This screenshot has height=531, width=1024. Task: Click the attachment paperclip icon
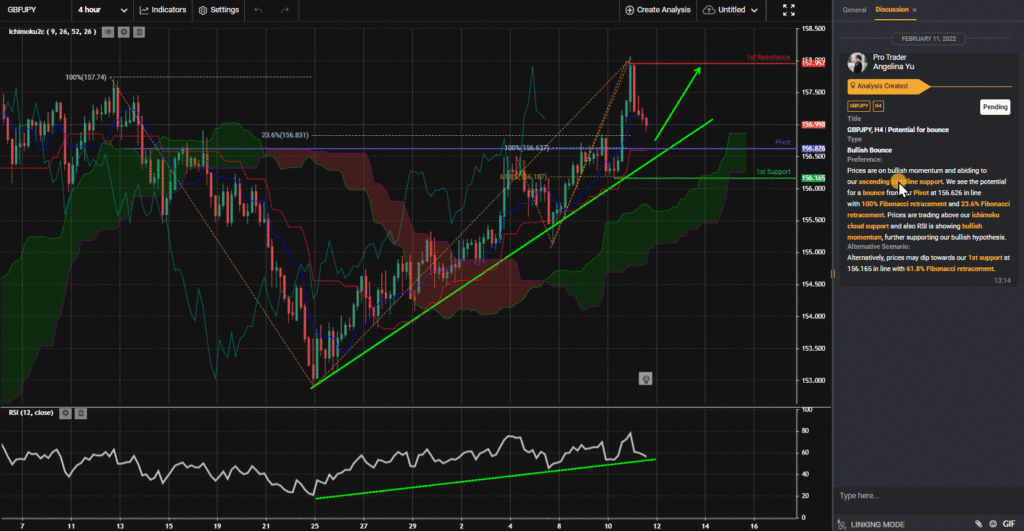[x=978, y=524]
